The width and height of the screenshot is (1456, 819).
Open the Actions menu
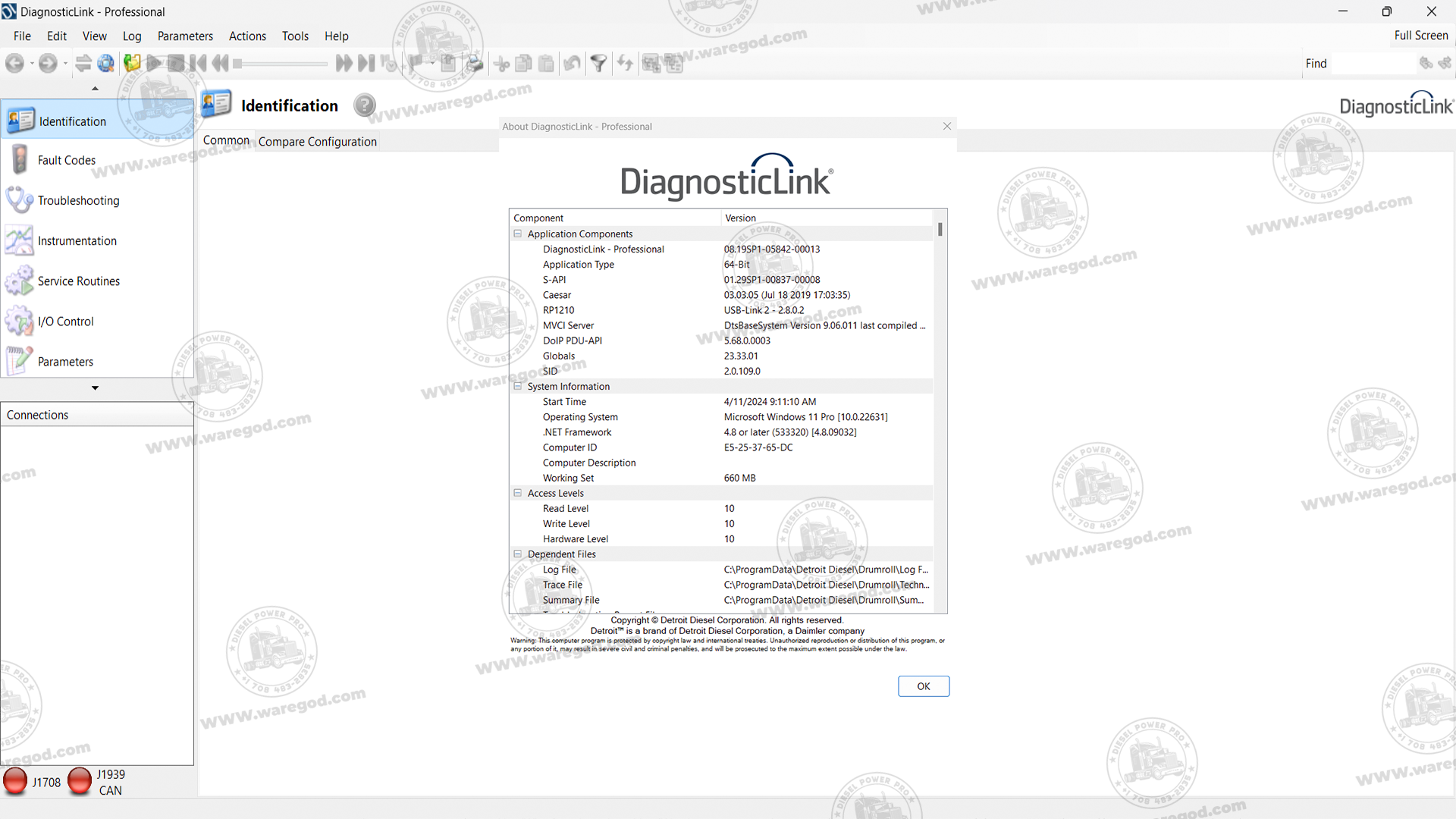(247, 36)
